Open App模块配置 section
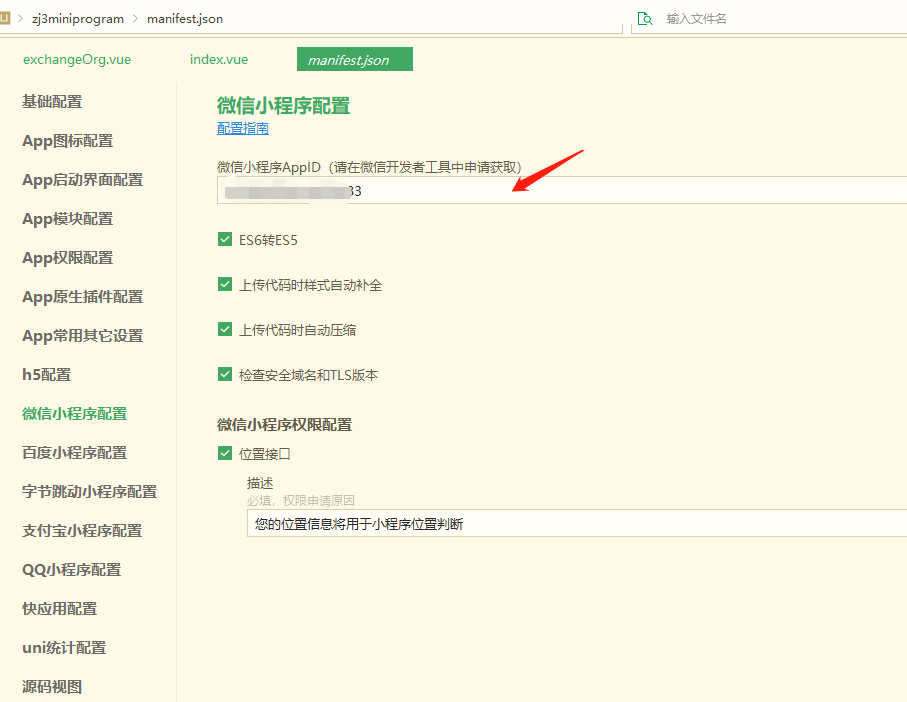907x702 pixels. coord(68,219)
